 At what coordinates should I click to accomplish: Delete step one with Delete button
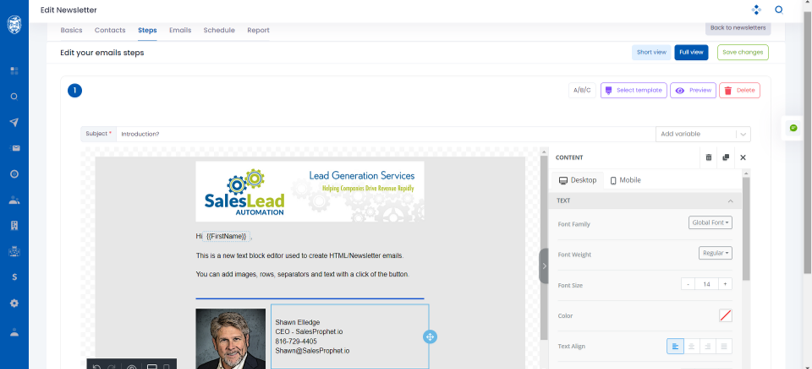pos(740,90)
